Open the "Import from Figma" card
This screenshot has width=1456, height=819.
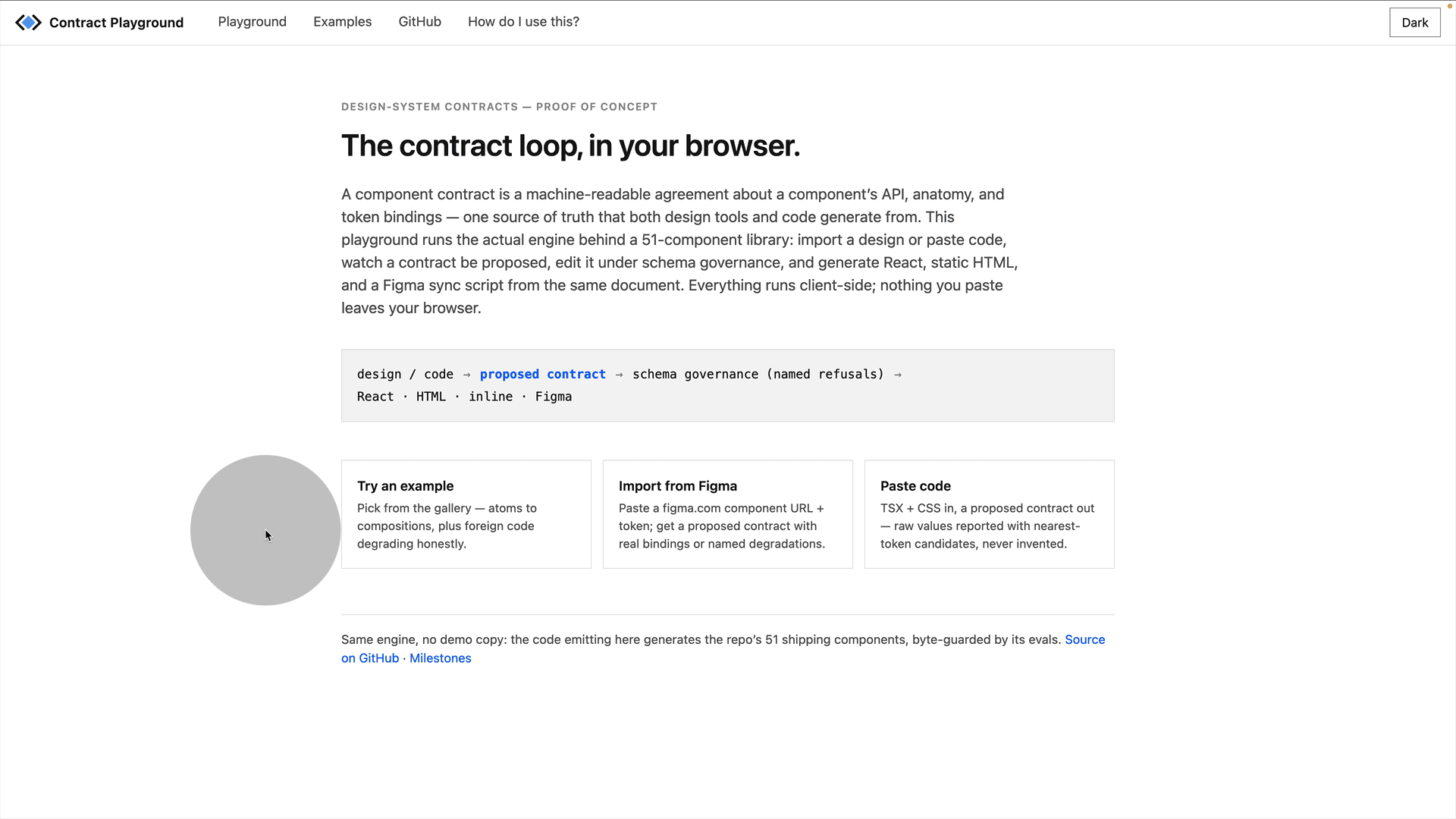pos(728,514)
